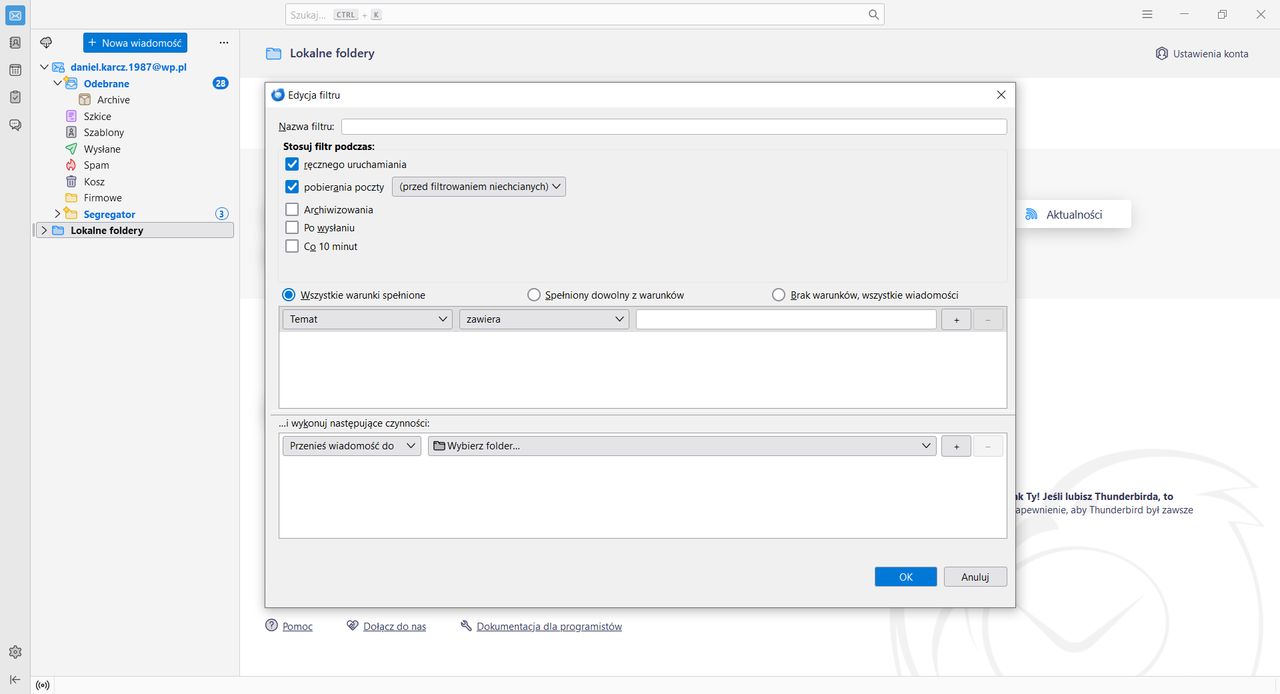Collapse the Odebrane folder
The width and height of the screenshot is (1280, 694).
tap(58, 83)
